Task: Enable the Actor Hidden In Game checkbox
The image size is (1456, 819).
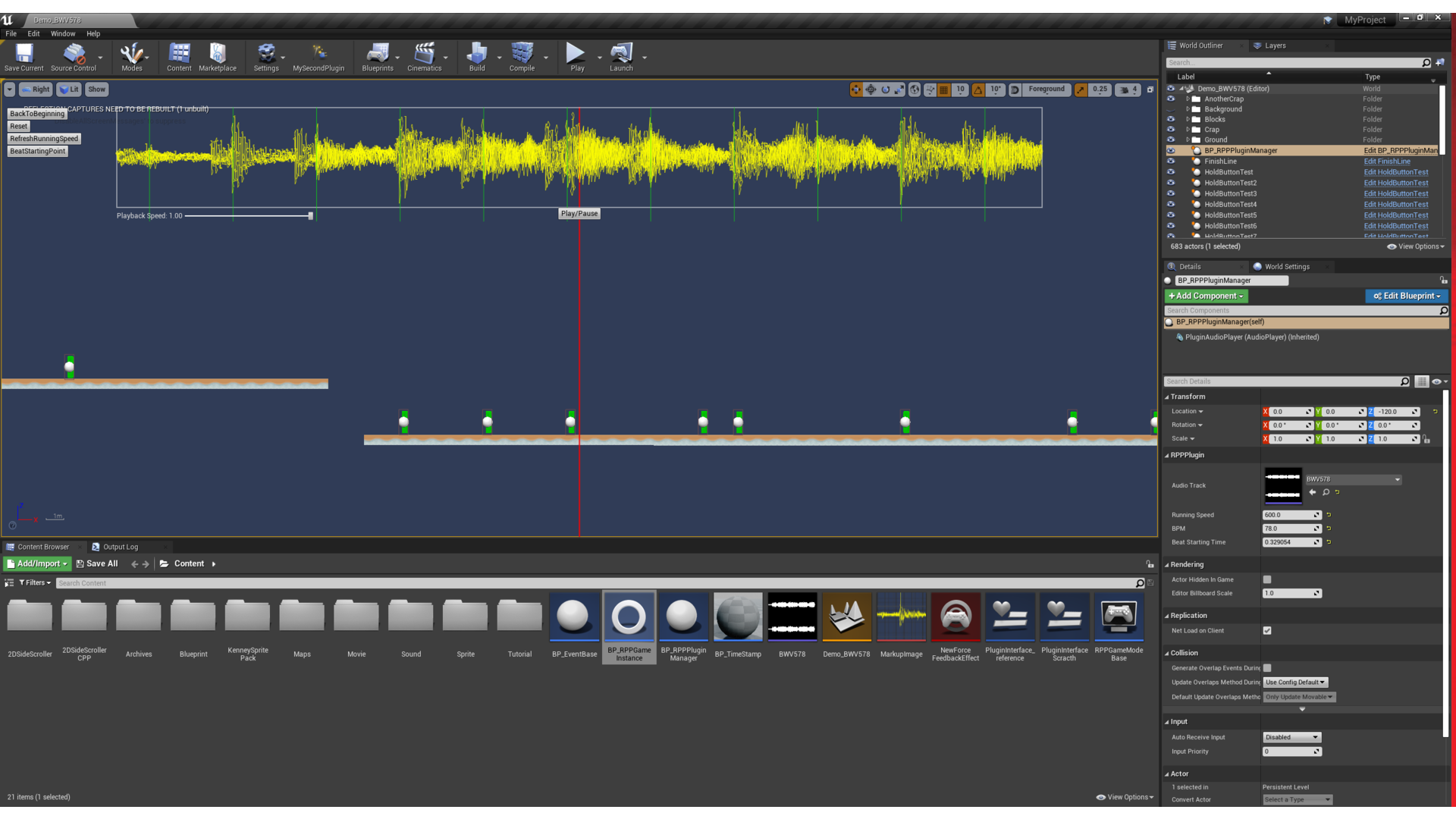Action: (1267, 579)
